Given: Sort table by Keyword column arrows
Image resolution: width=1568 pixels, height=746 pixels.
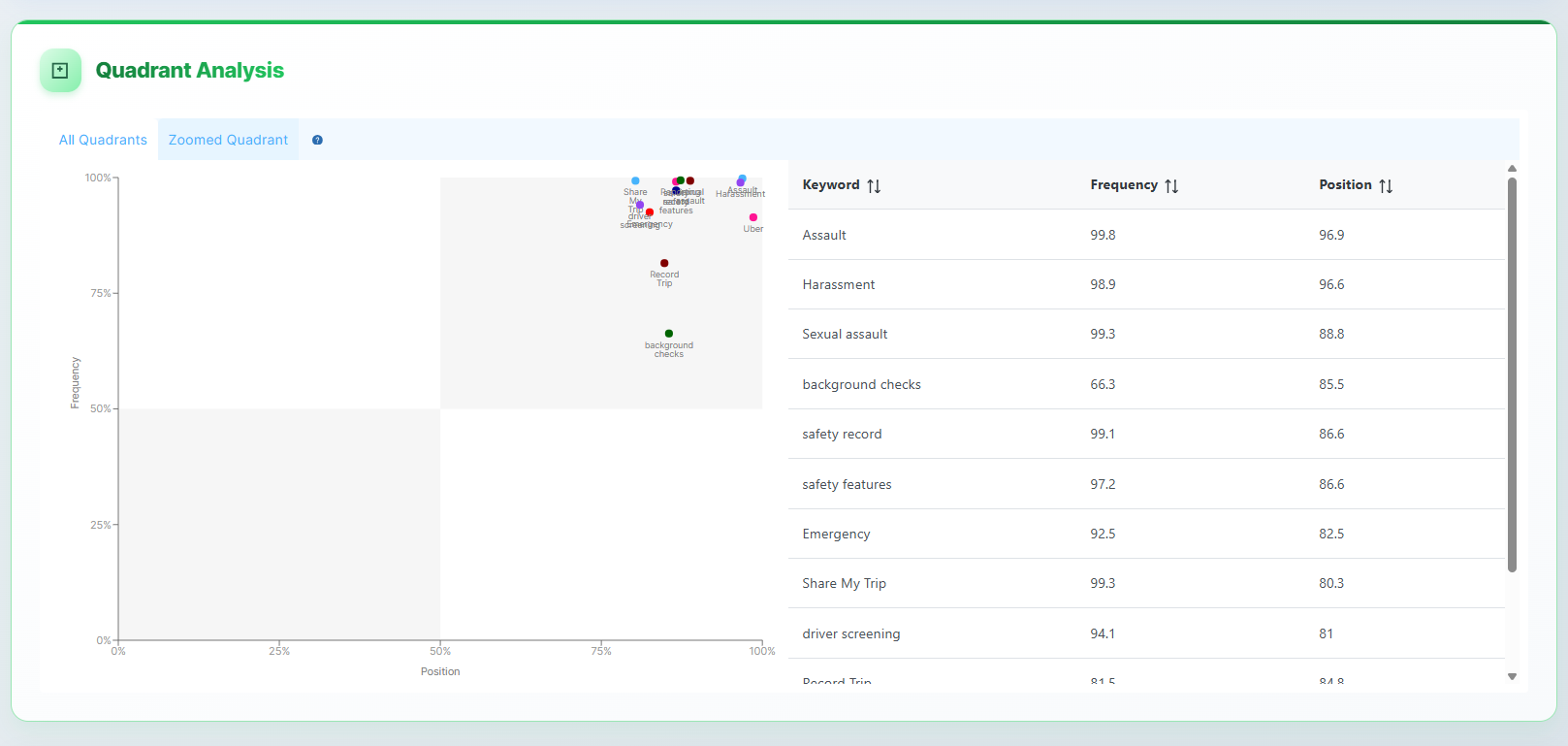Looking at the screenshot, I should tap(874, 186).
